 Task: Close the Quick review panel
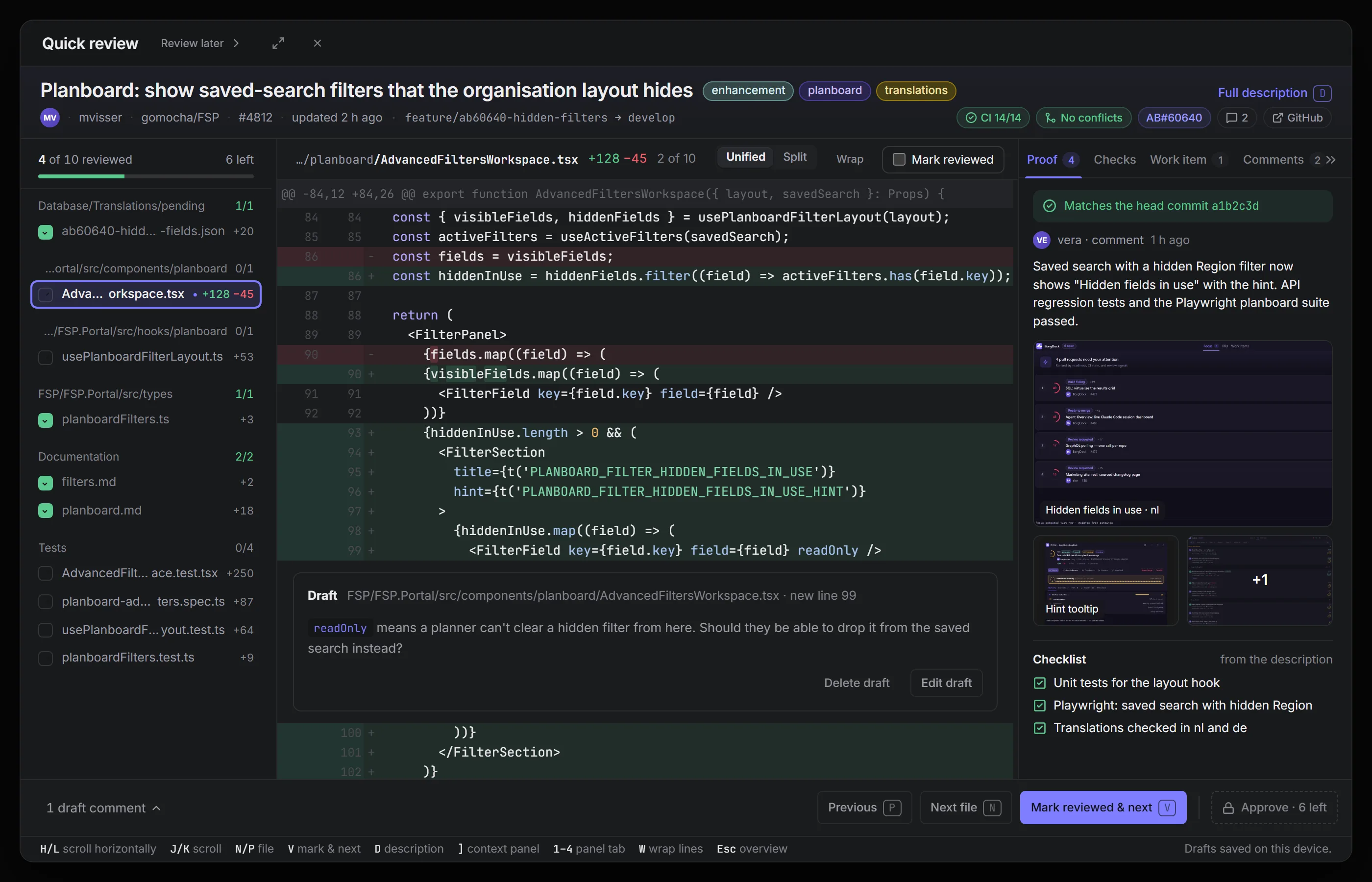coord(317,44)
